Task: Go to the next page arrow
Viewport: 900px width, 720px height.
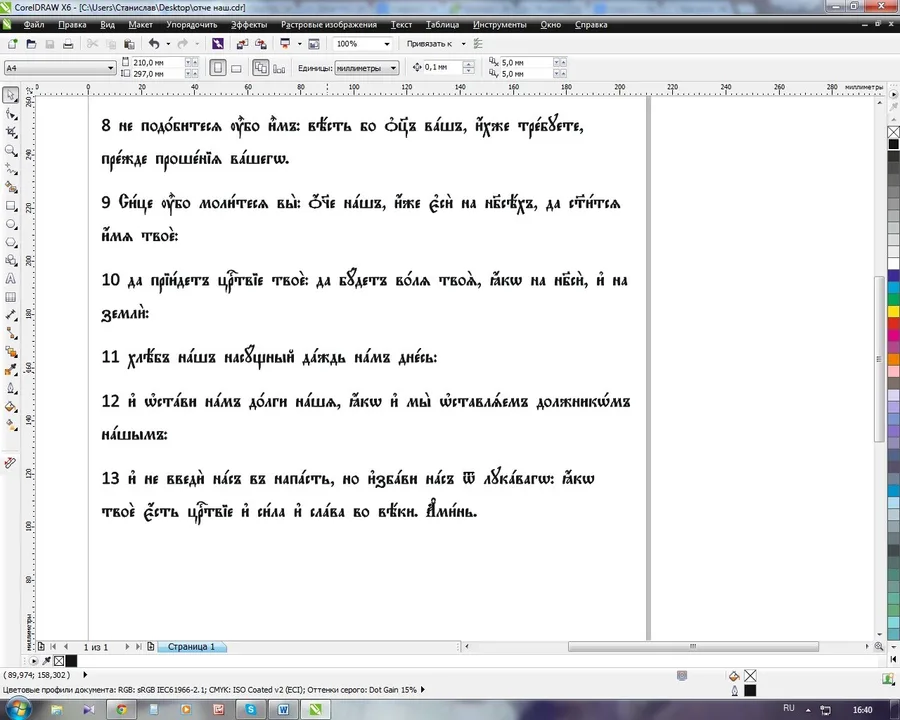Action: (x=127, y=647)
